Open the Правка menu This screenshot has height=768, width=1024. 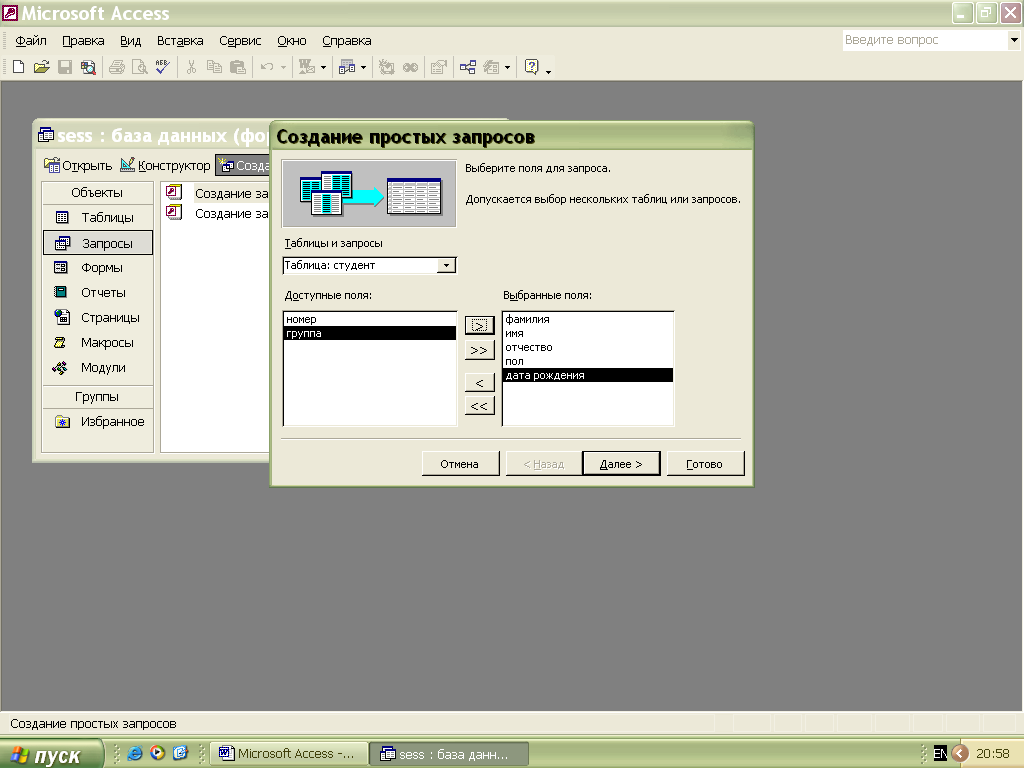83,40
